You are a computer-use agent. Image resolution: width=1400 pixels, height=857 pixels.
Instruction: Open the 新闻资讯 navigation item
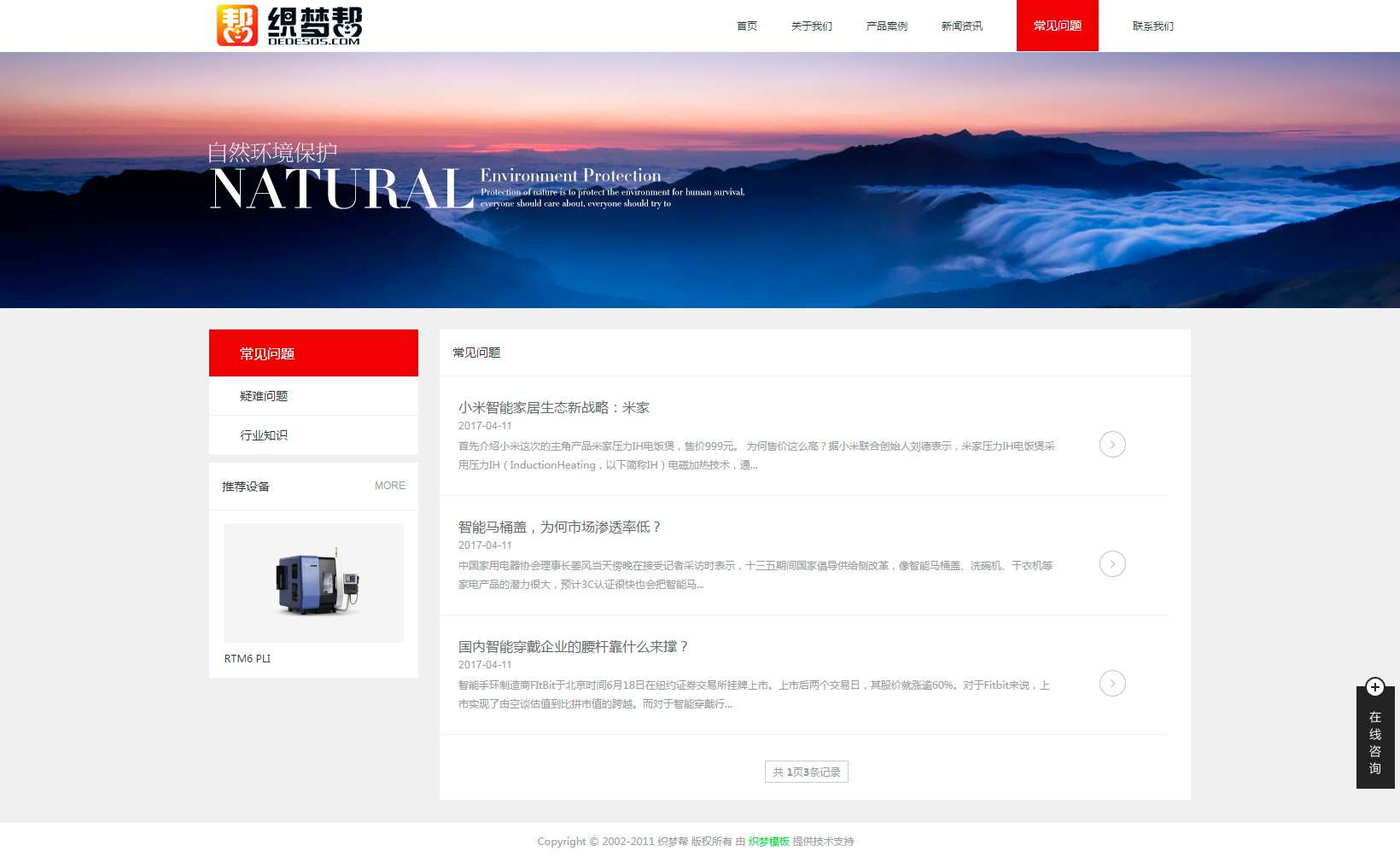click(x=961, y=26)
